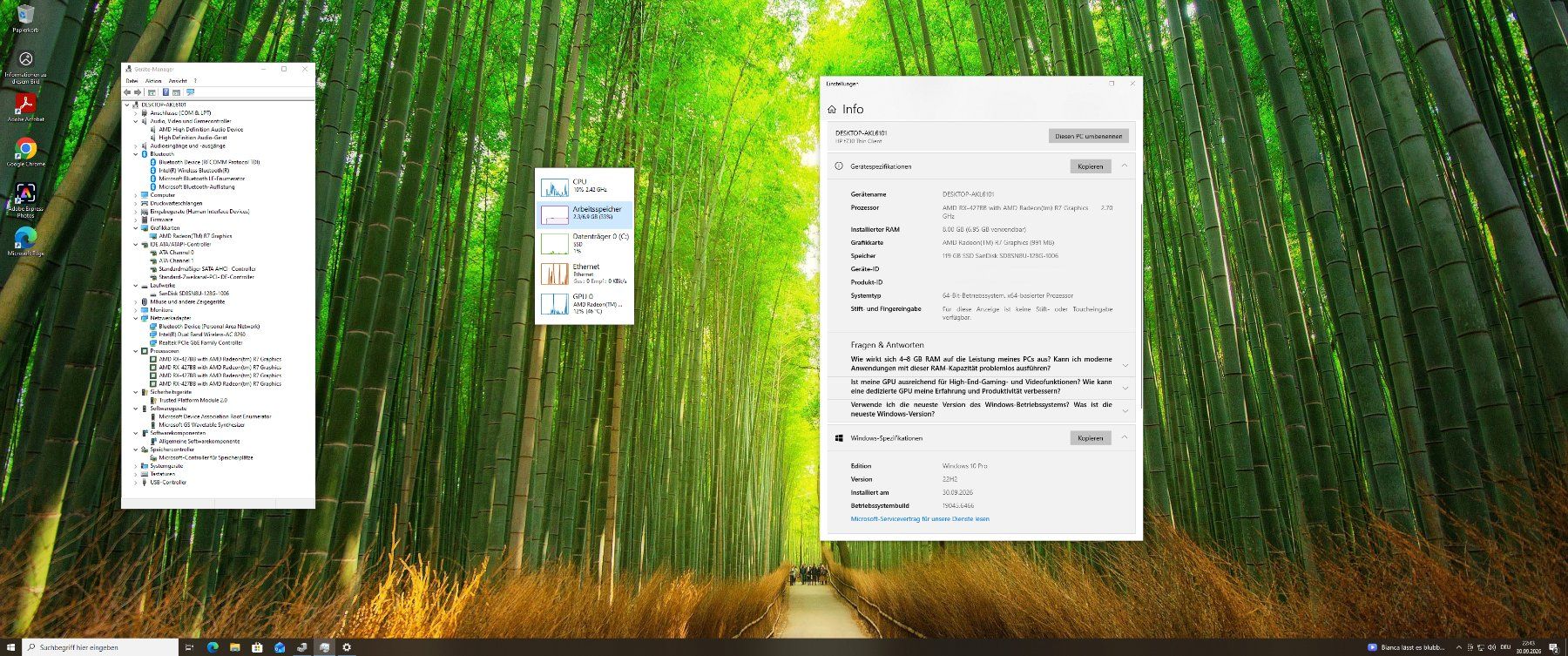Click the home icon in Einstellungen window
Image resolution: width=1568 pixels, height=656 pixels.
pos(832,110)
